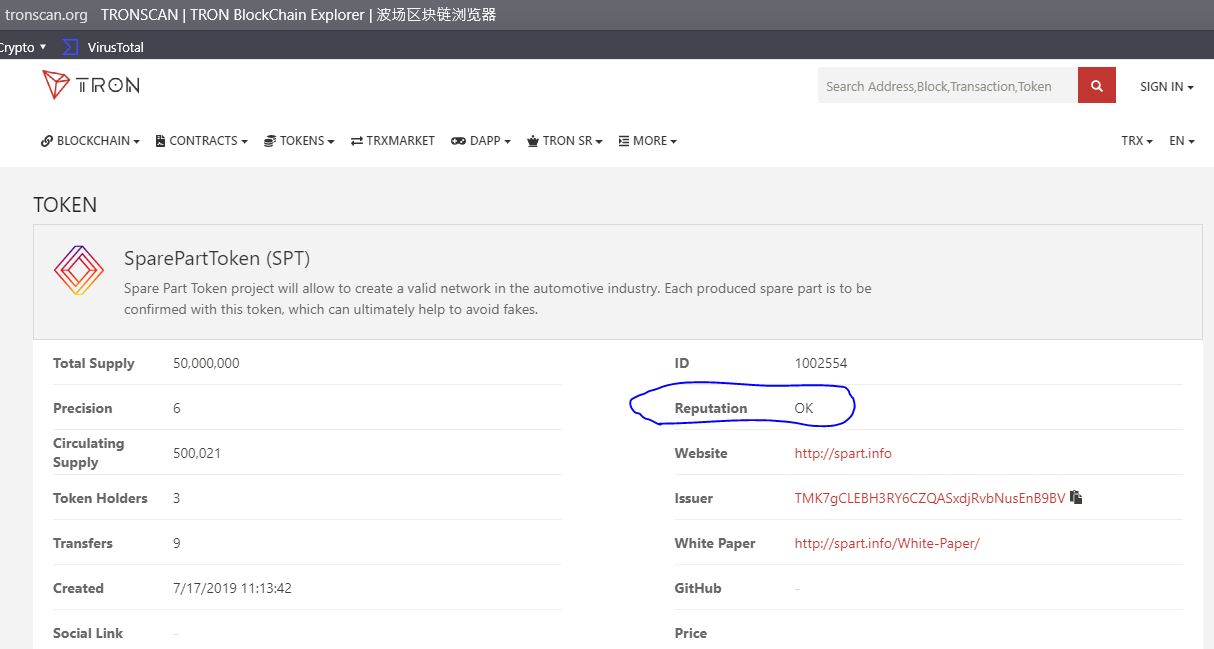This screenshot has height=649, width=1214.
Task: Click the SparePartToken (SPT) heading
Action: (217, 258)
